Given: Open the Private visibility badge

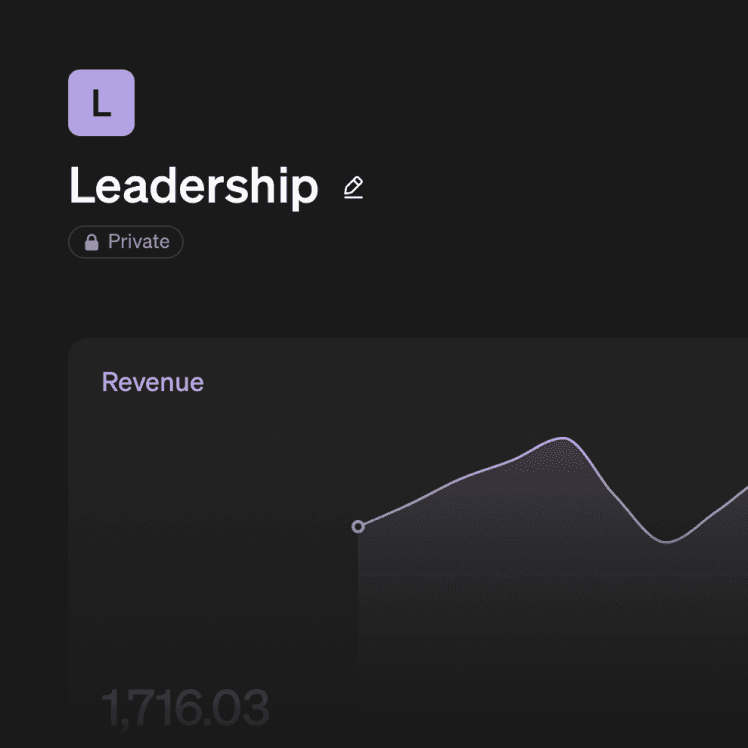Looking at the screenshot, I should tap(126, 242).
